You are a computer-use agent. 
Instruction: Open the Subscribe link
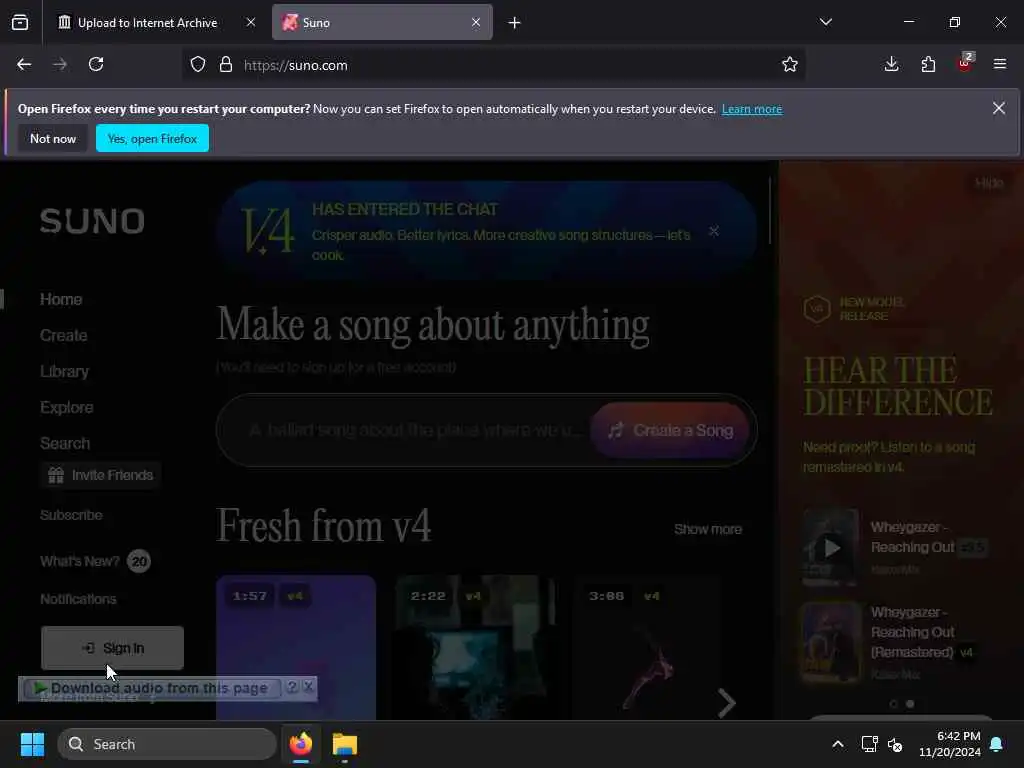71,515
